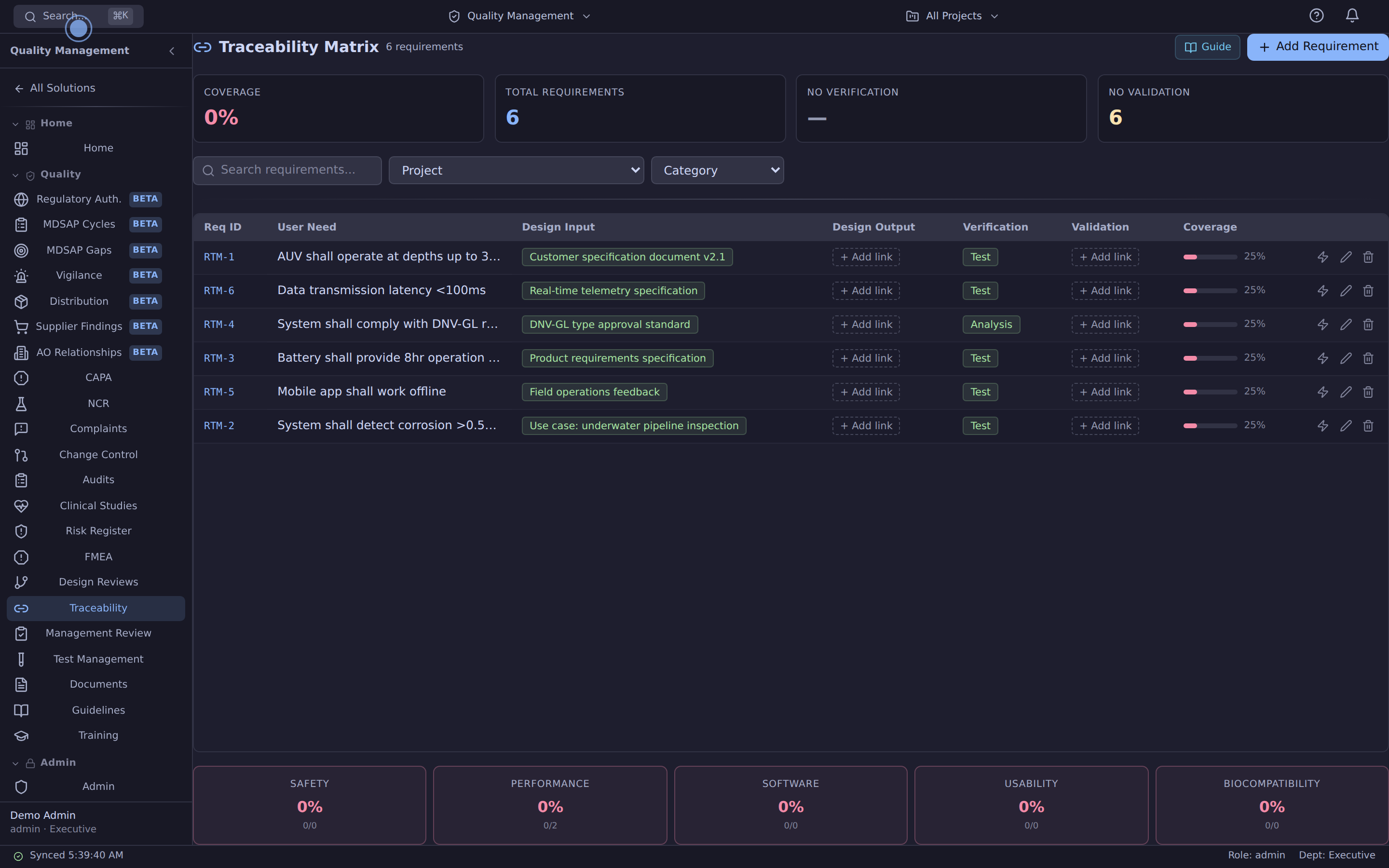Click the lightning action icon for RTM-4
The width and height of the screenshot is (1389, 868).
pyautogui.click(x=1322, y=325)
